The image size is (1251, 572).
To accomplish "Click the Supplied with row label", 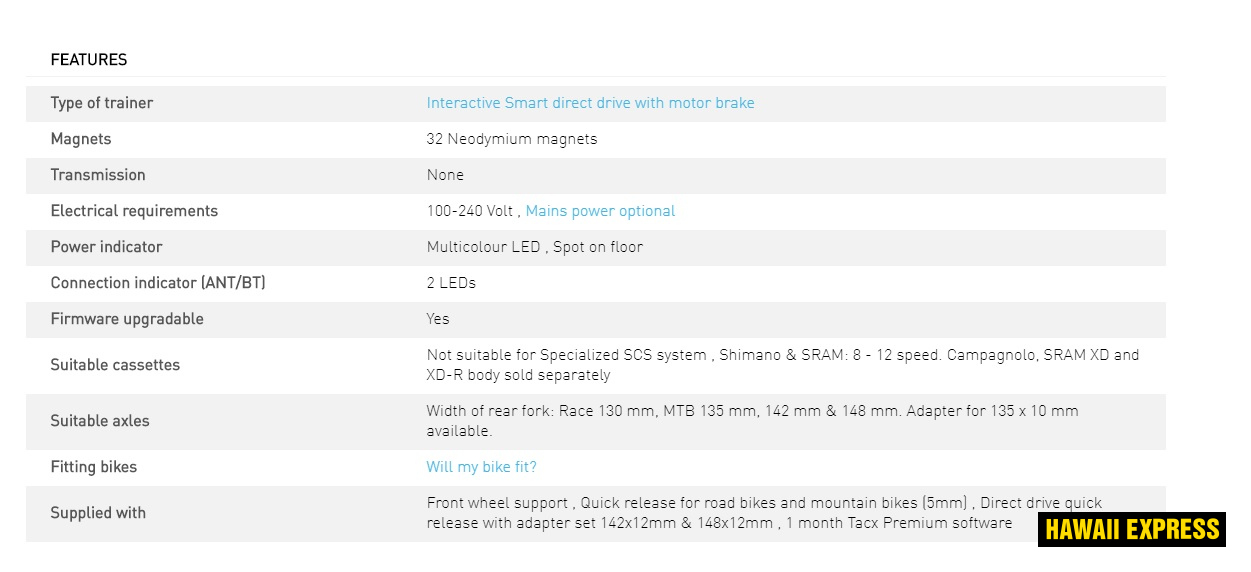I will pos(98,513).
